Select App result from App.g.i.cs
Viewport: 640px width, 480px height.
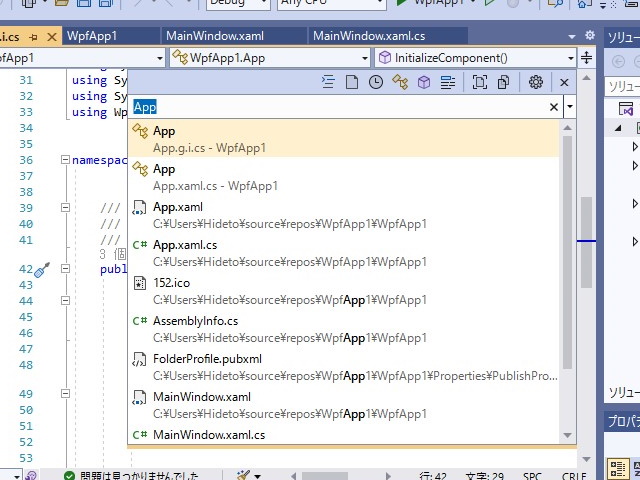coord(343,139)
